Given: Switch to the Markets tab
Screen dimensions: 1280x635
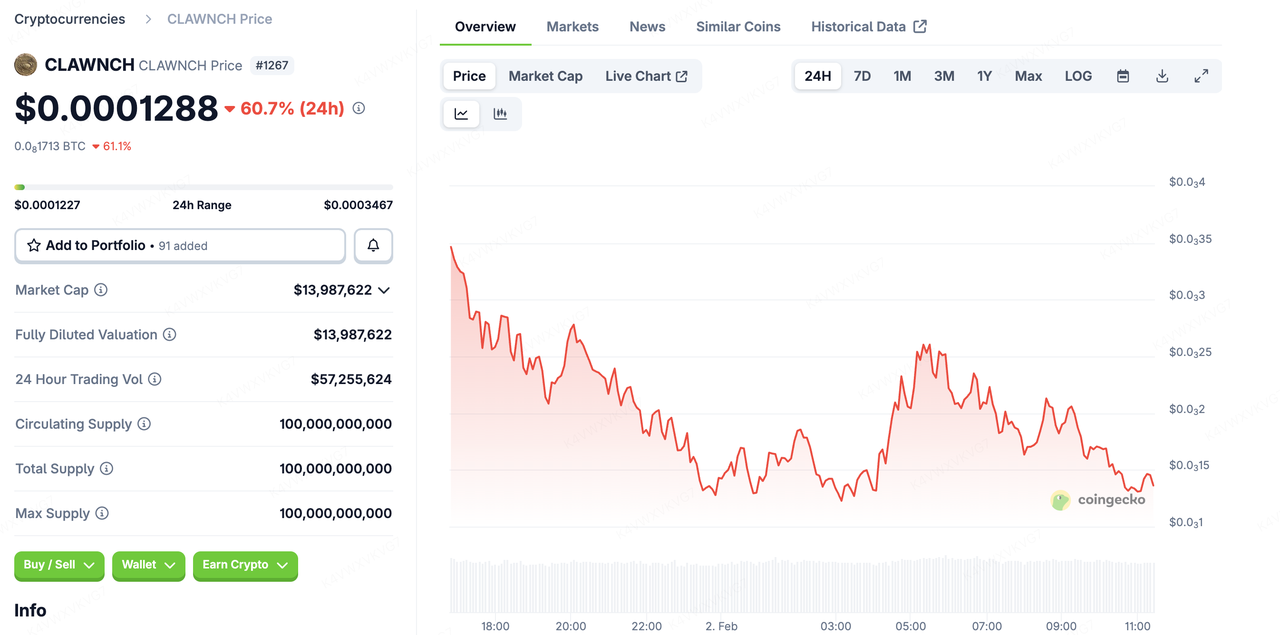Looking at the screenshot, I should pyautogui.click(x=572, y=27).
